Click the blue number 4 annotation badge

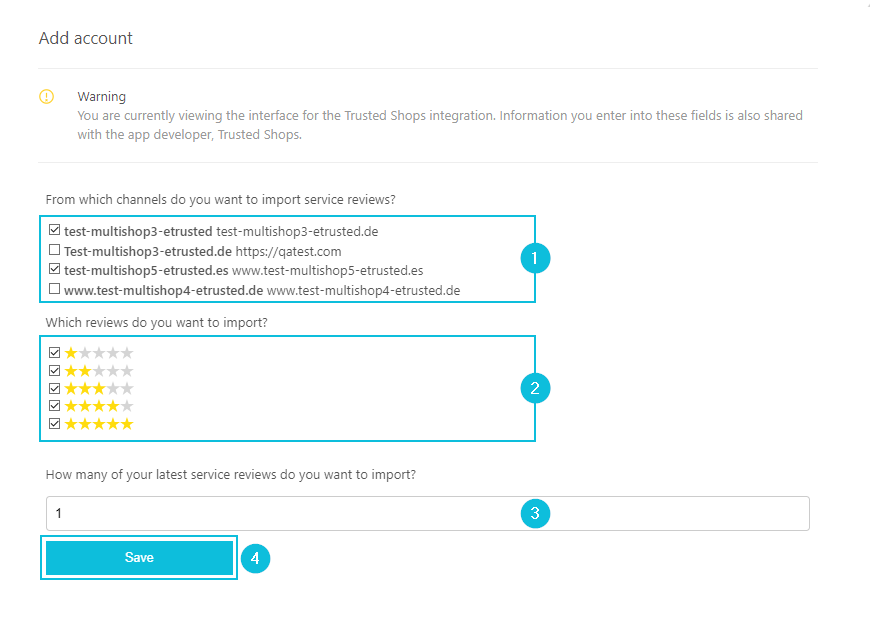255,558
